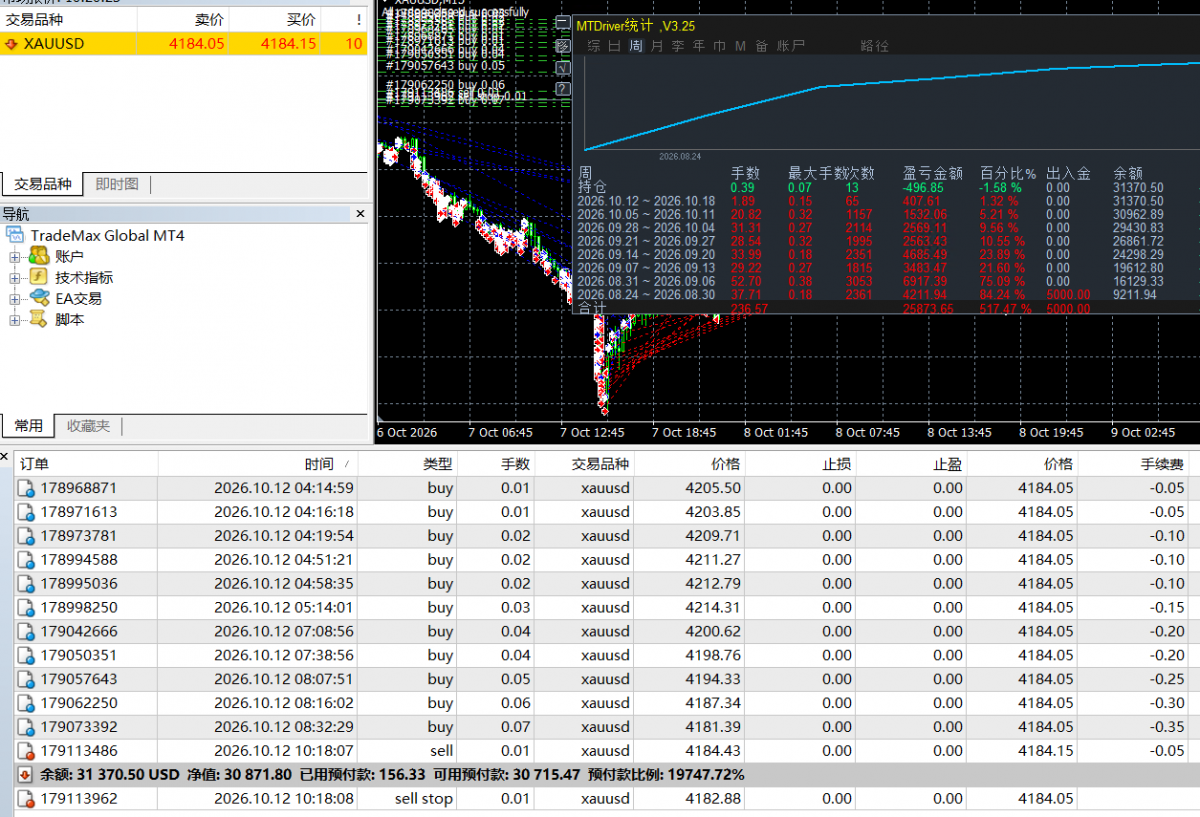Screen dimensions: 1200x817
Task: Close the 导航 navigator panel
Action: pos(361,214)
